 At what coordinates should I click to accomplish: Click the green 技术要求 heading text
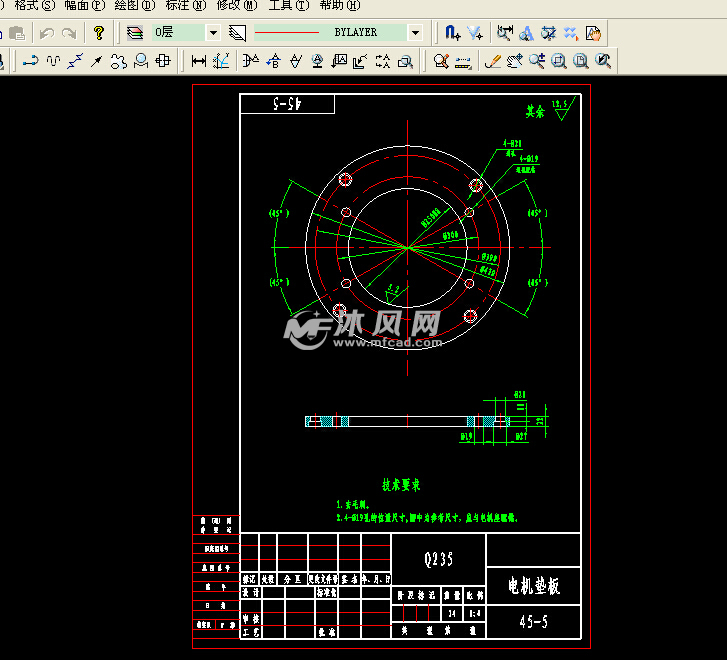[x=401, y=485]
